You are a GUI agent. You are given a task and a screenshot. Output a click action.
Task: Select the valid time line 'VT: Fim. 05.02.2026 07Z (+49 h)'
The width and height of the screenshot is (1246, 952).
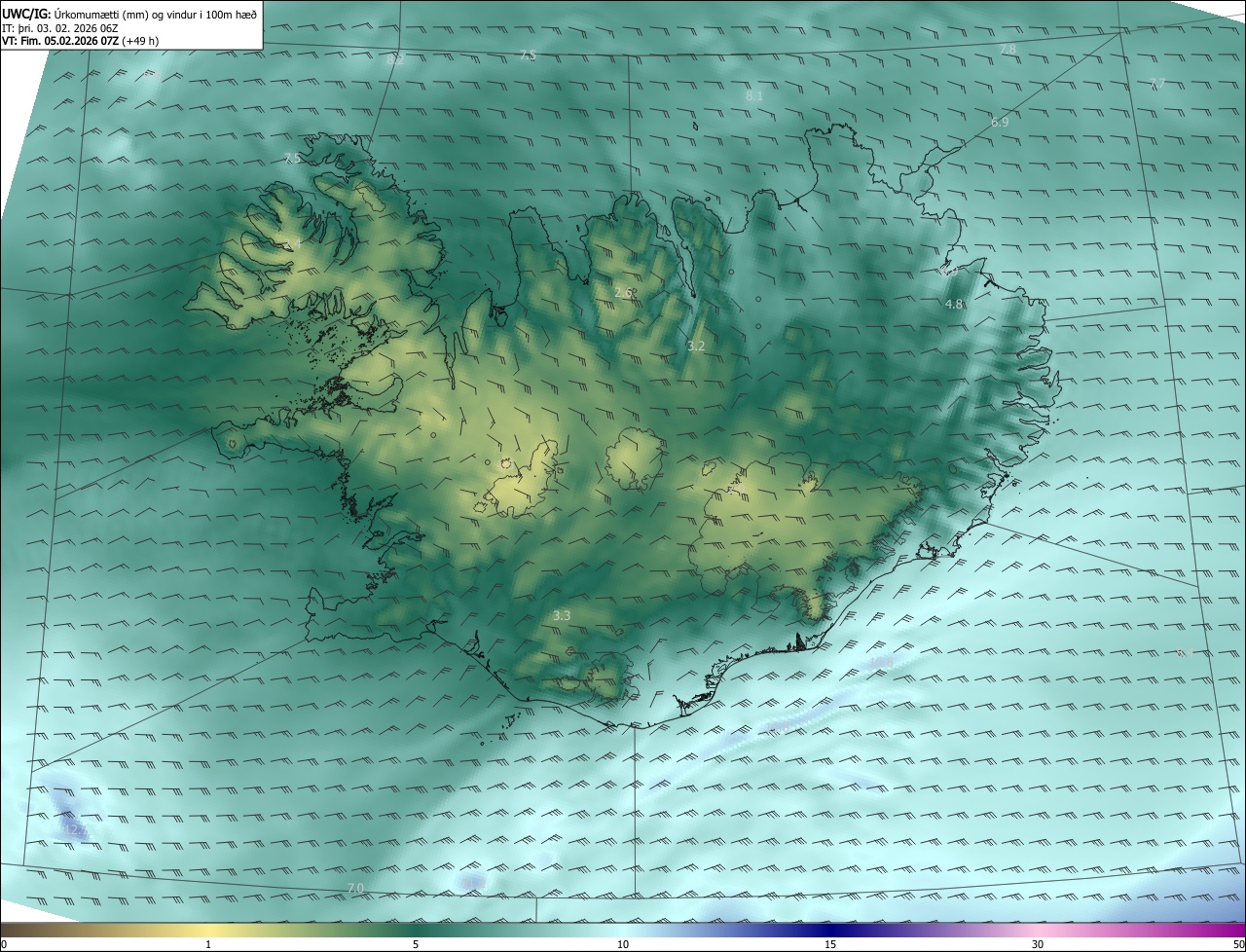click(81, 41)
